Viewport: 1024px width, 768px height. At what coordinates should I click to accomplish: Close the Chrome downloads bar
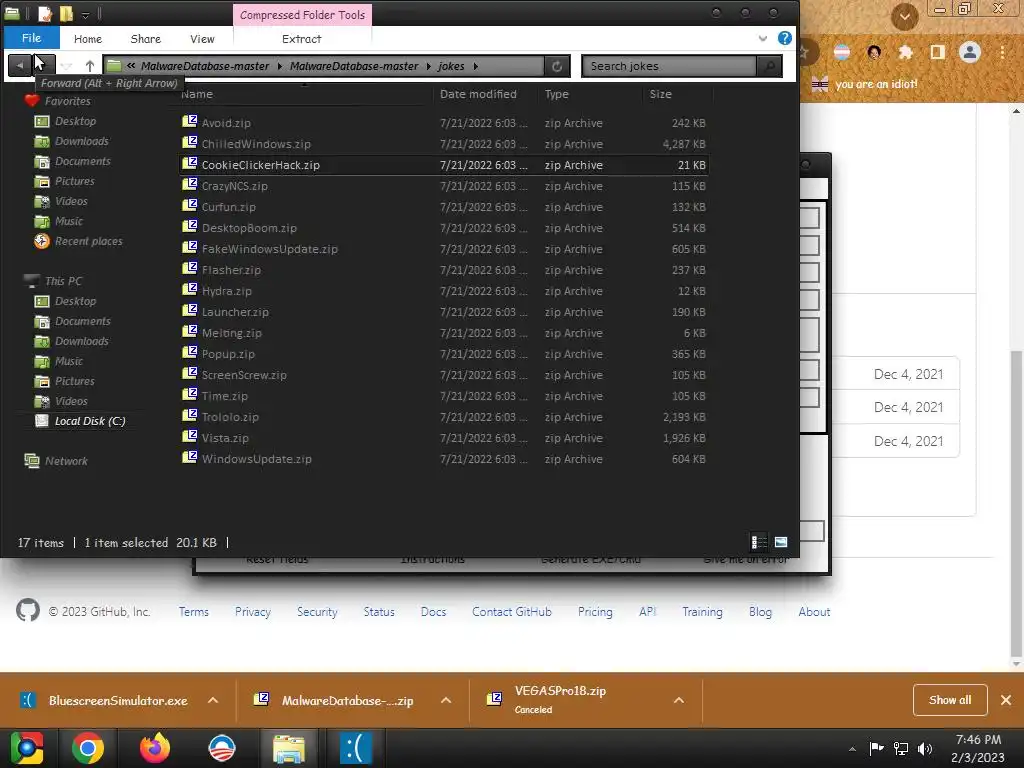(1006, 700)
